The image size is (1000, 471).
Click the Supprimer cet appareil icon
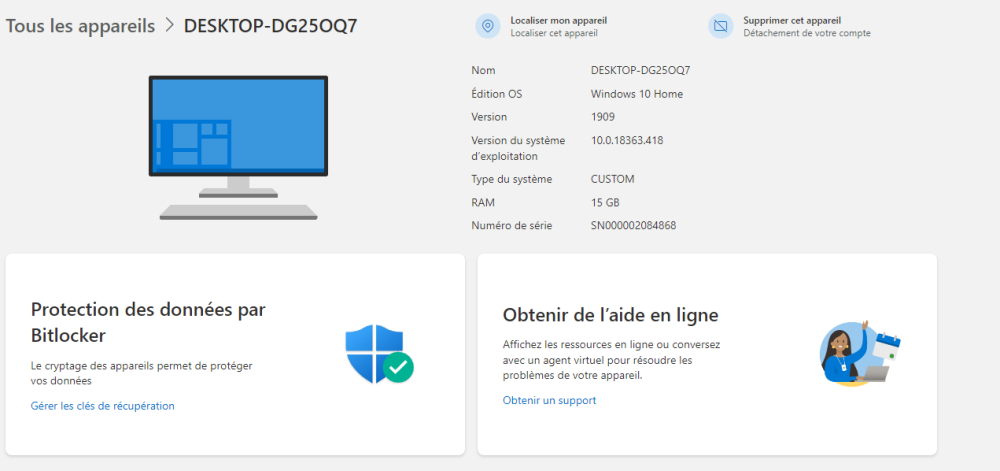[x=721, y=26]
